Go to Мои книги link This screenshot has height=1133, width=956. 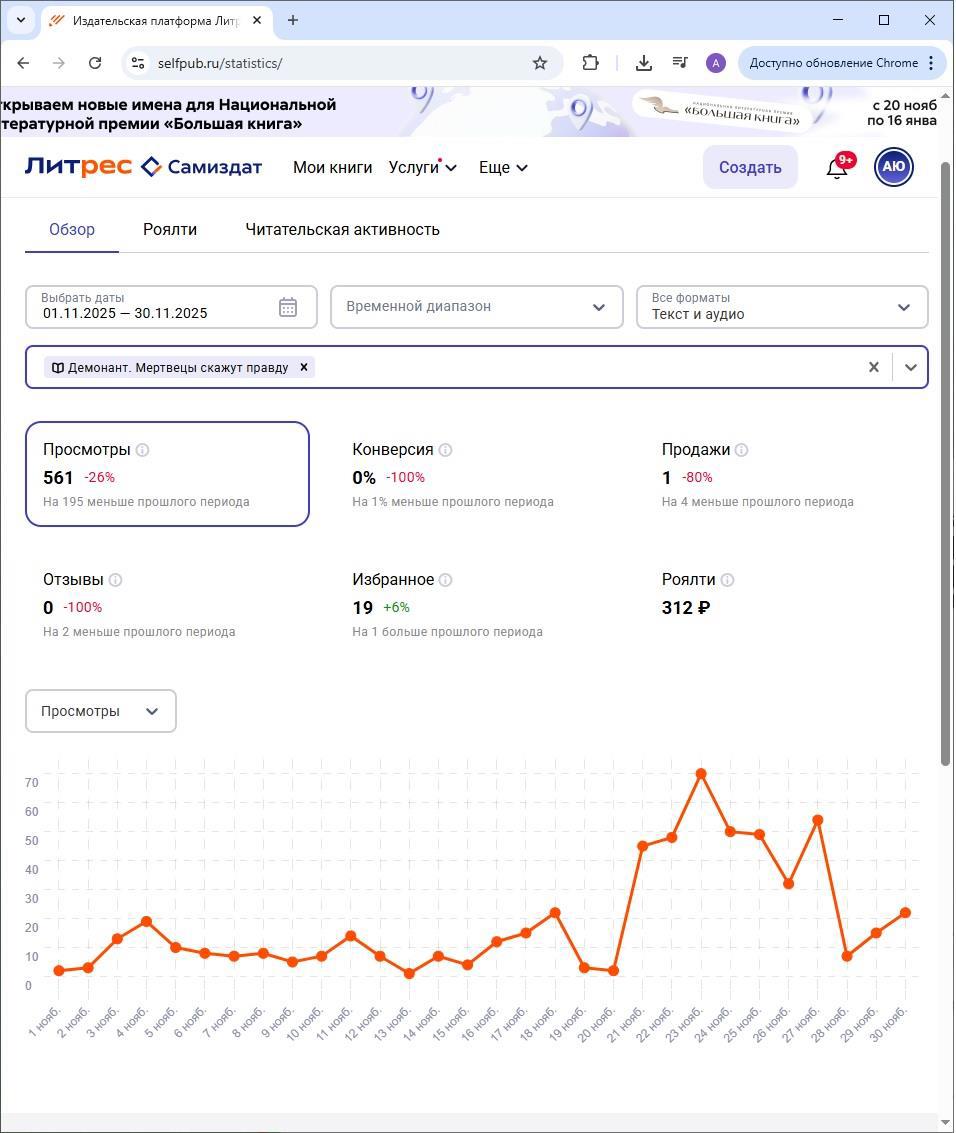332,167
